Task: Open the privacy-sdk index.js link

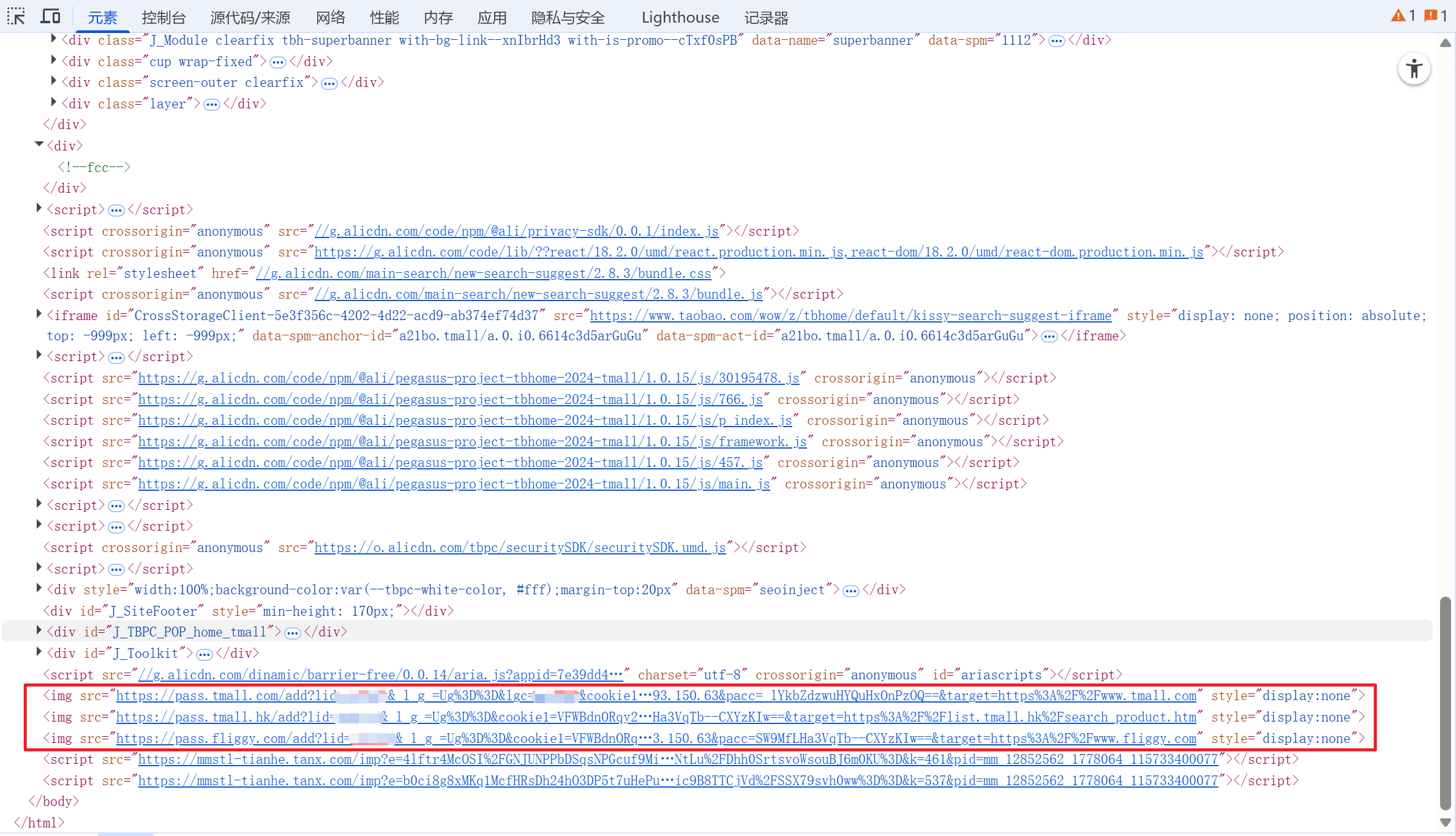Action: click(516, 231)
